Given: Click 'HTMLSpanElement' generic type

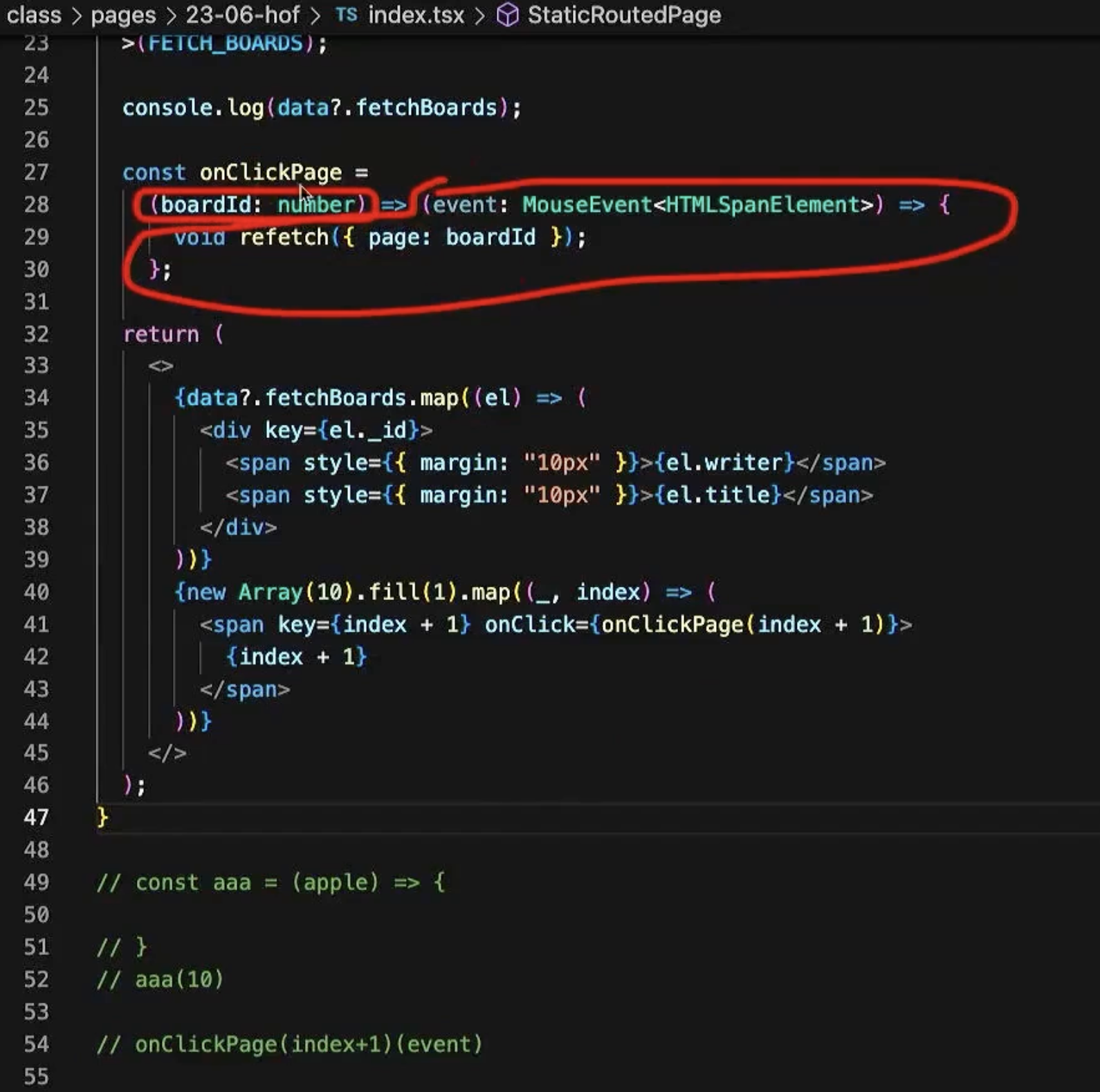Looking at the screenshot, I should [762, 205].
